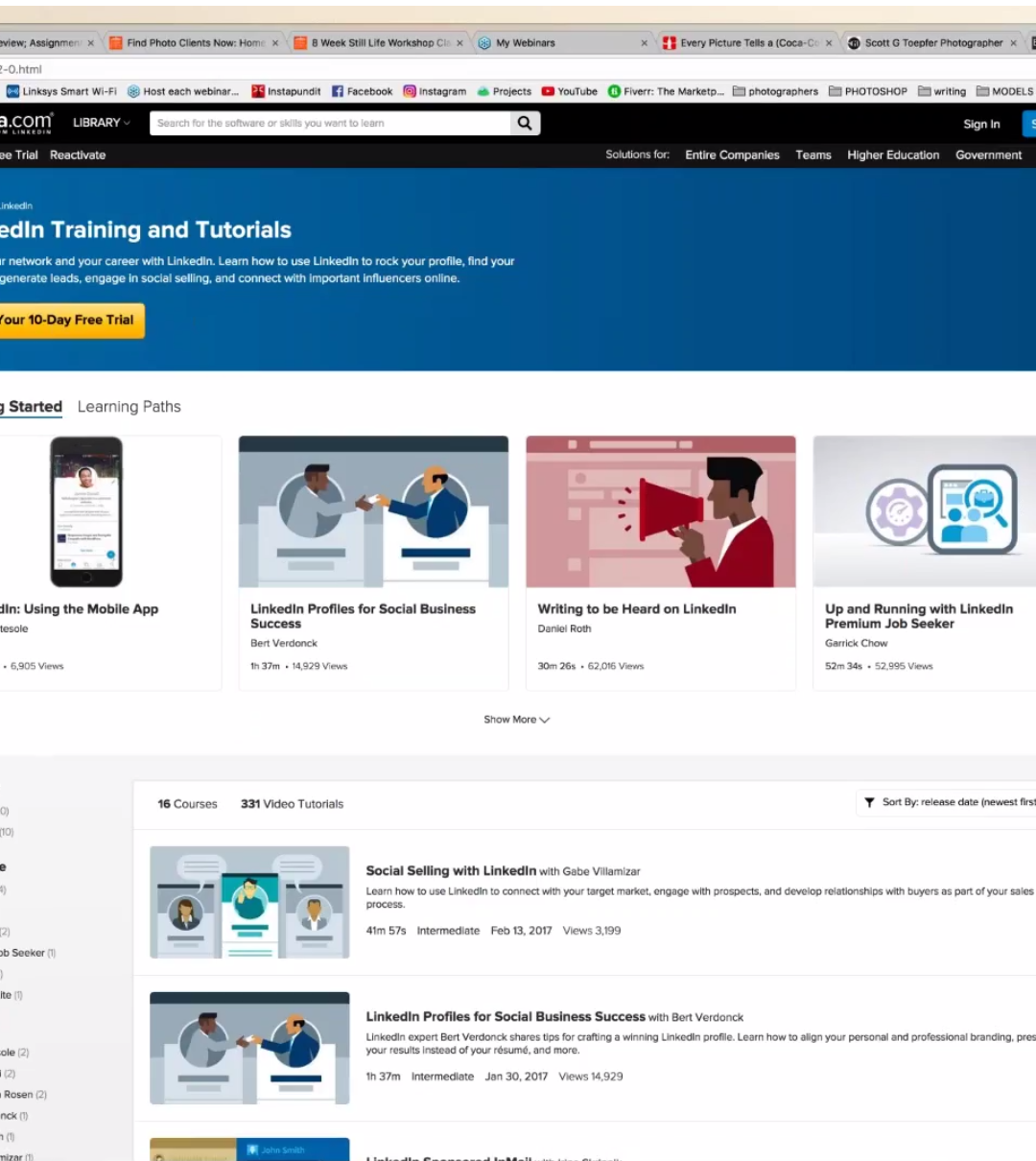Expand Show More courses chevron

pyautogui.click(x=545, y=720)
